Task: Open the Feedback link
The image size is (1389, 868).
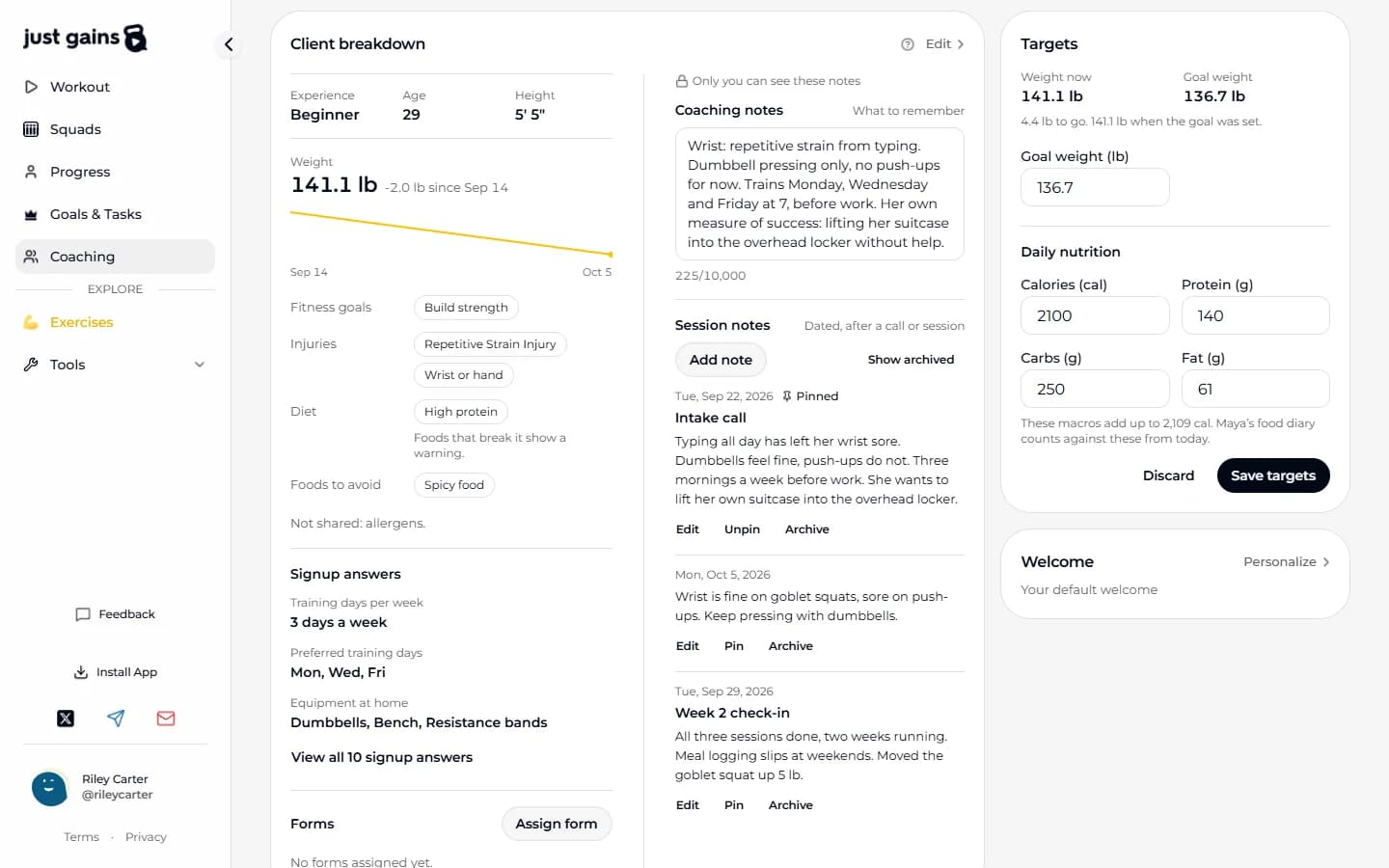Action: 115,614
